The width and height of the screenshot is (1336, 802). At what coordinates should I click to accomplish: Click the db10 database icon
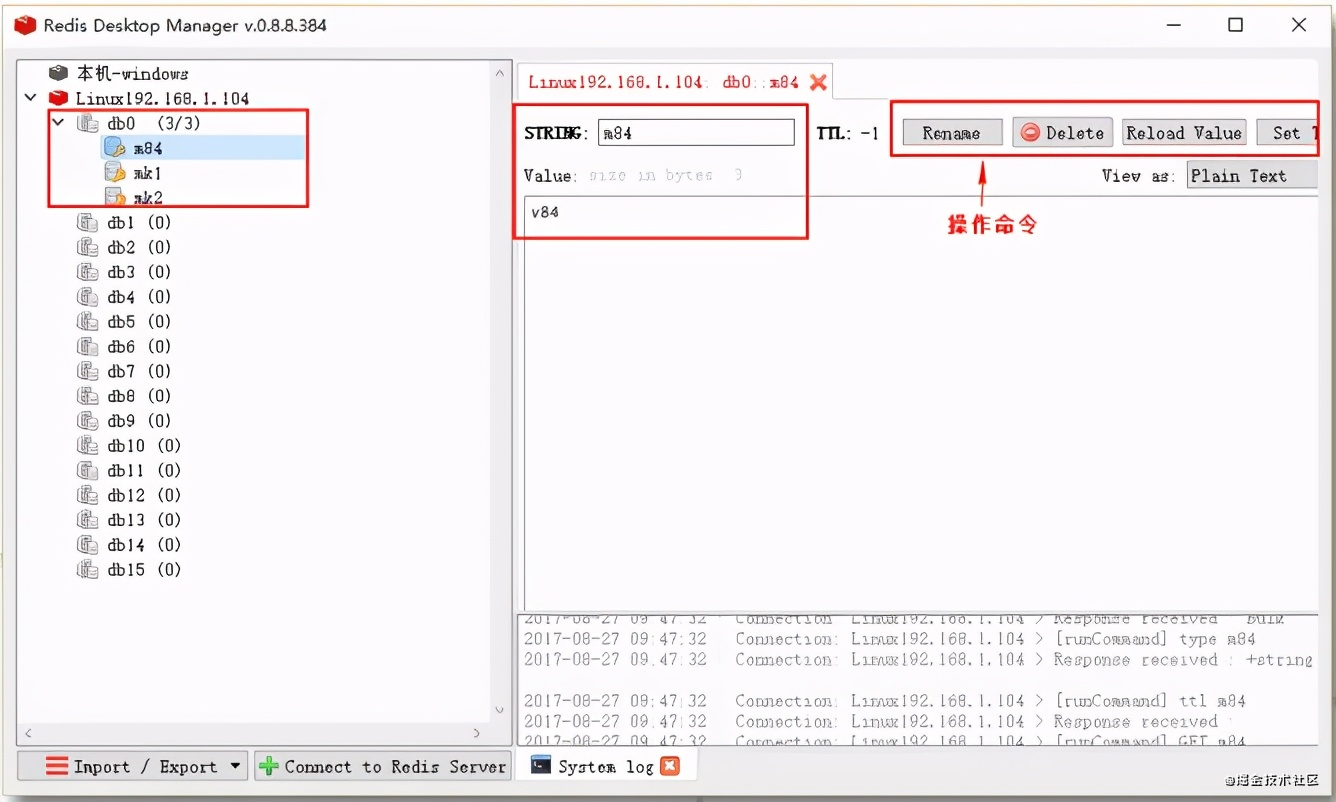(x=88, y=446)
